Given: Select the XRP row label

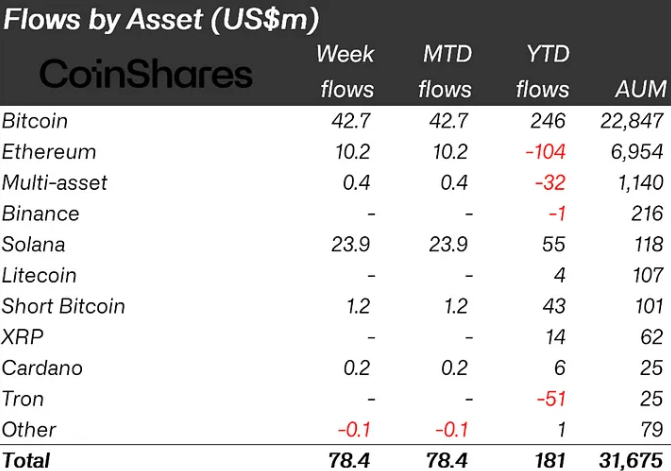Looking at the screenshot, I should (x=22, y=337).
